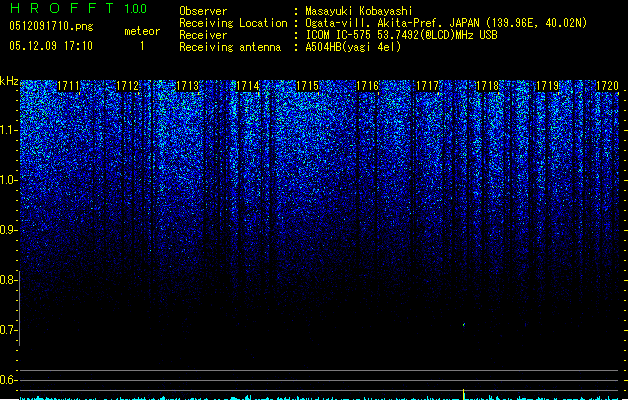Click the 0.6 kHz axis label
Image resolution: width=629 pixels, height=400 pixels.
8,380
